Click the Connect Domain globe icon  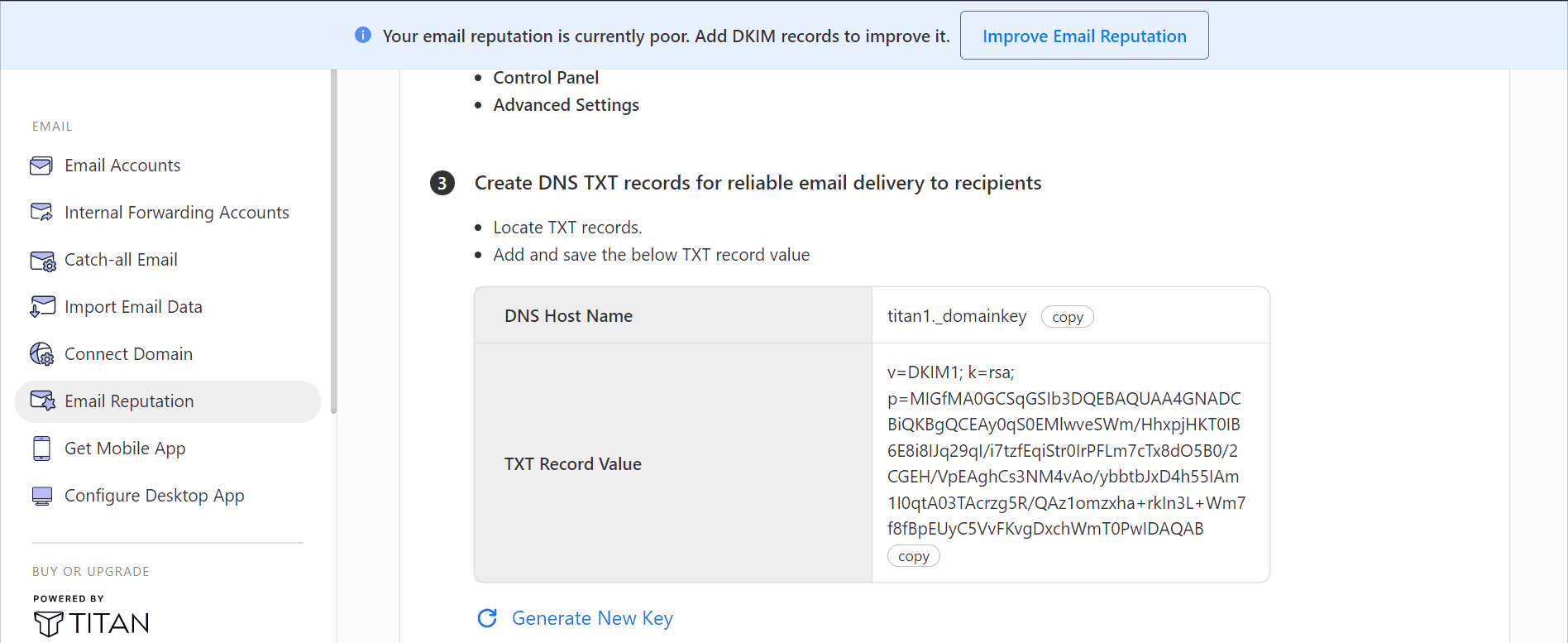(x=42, y=354)
